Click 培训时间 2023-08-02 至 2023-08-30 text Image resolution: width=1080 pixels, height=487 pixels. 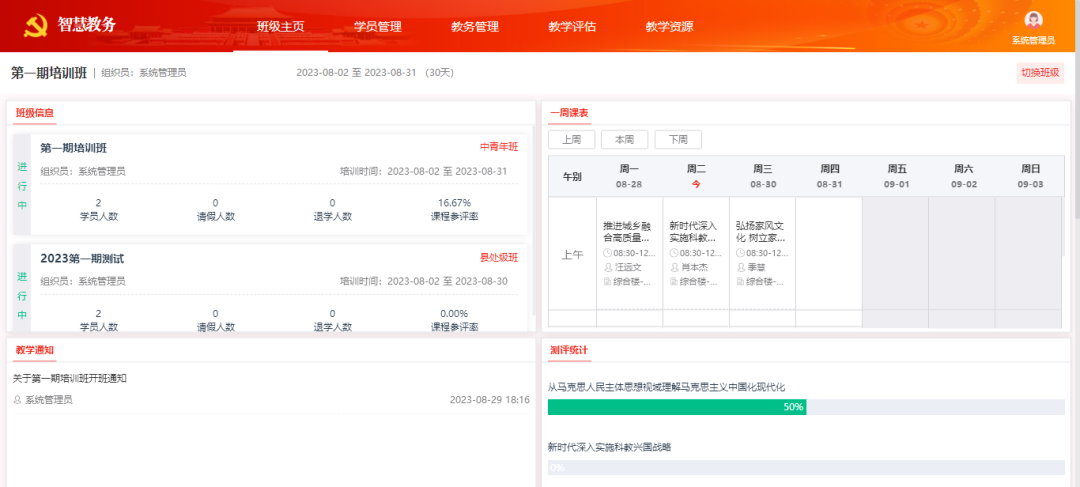[x=424, y=281]
